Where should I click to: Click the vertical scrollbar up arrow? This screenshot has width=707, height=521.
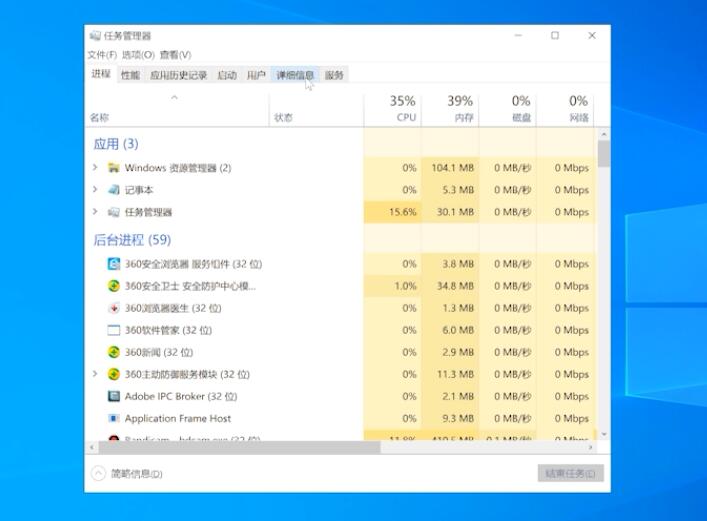[x=604, y=134]
